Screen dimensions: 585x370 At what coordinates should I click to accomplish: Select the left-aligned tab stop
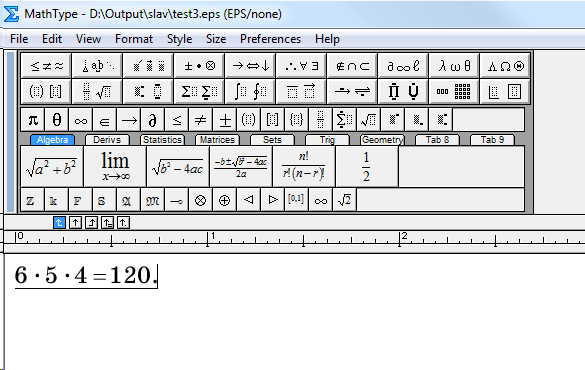59,223
